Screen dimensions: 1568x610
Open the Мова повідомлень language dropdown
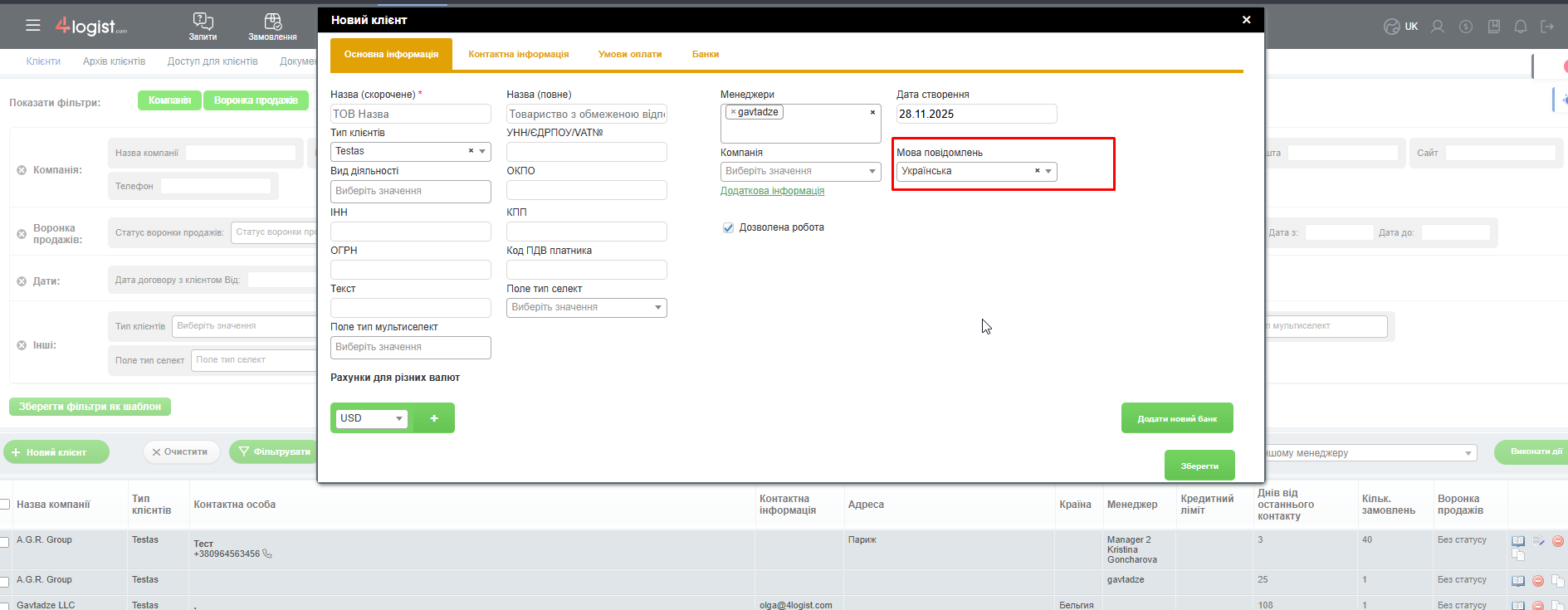1048,171
